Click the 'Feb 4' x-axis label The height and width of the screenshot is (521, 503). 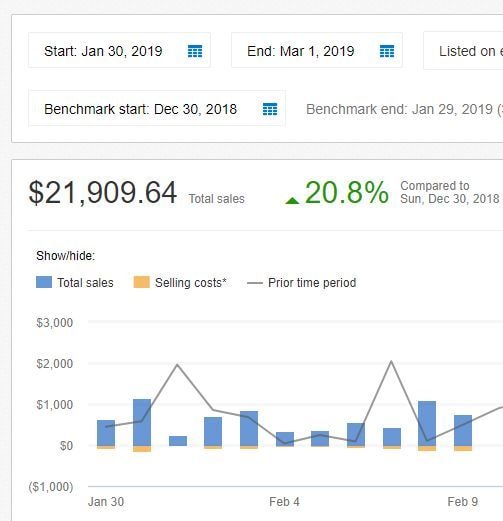point(284,502)
